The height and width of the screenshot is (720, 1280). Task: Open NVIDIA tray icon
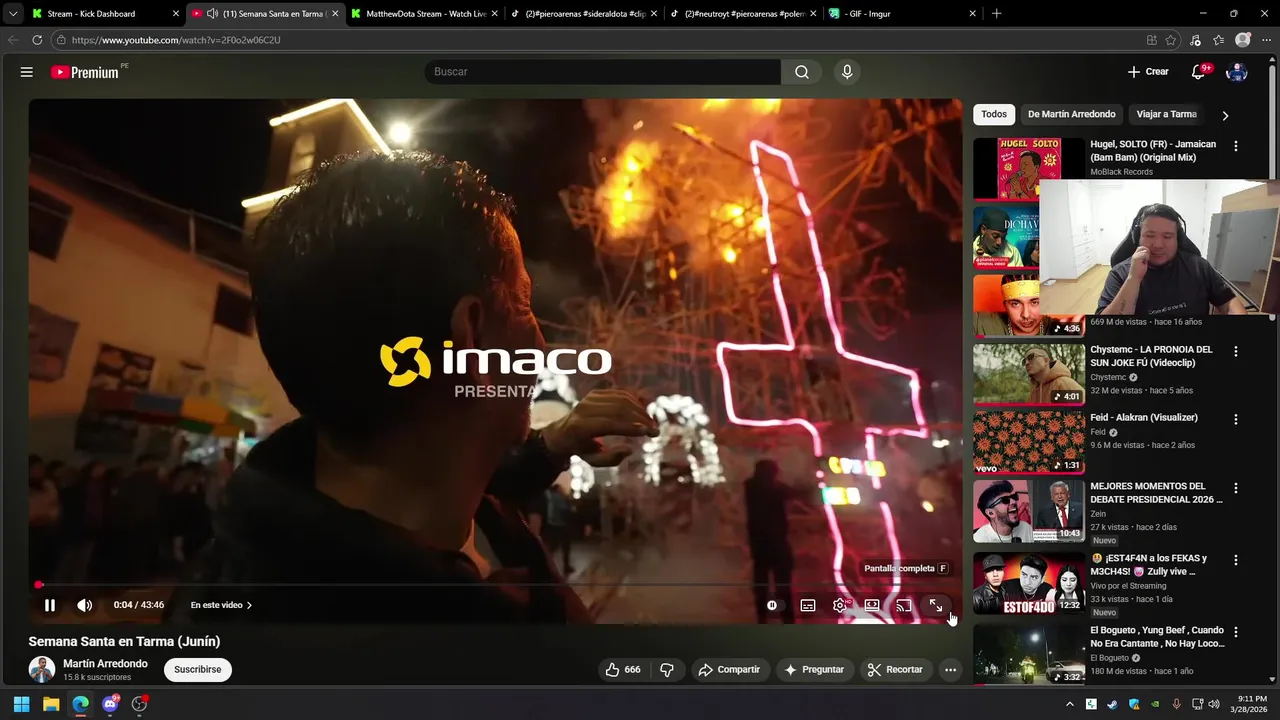(x=1155, y=704)
